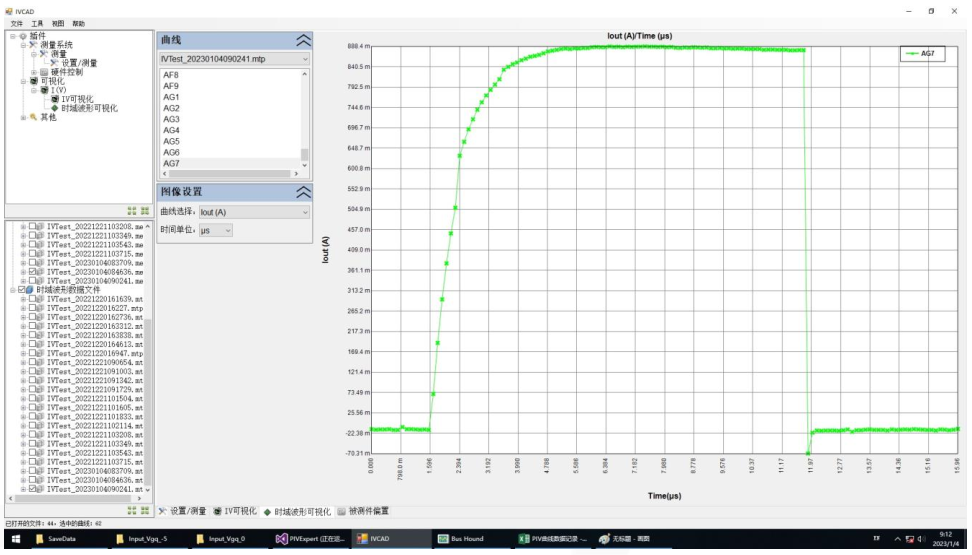
Task: Toggle checkbox for IVTest_20230104090241.mt waveform file
Action: click(33, 490)
